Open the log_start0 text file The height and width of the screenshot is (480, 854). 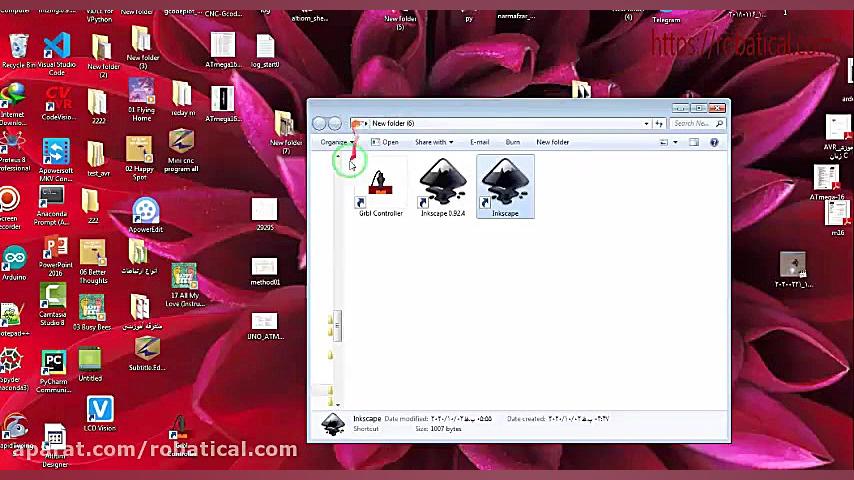(265, 51)
